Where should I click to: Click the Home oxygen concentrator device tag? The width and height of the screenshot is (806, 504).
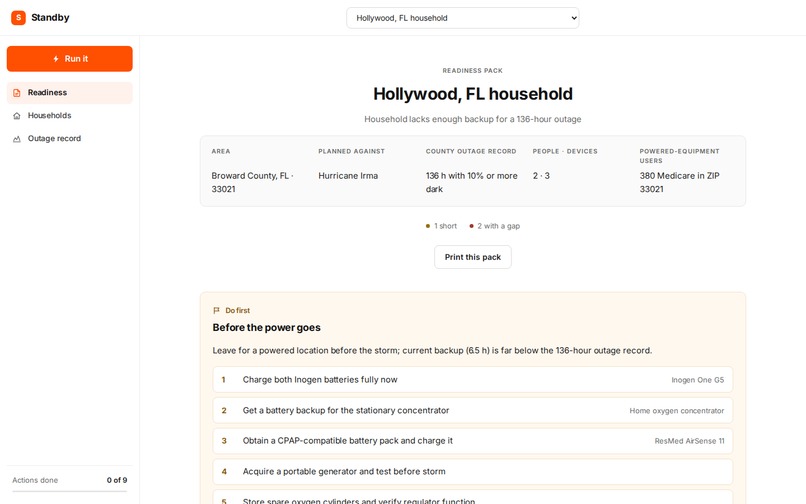click(676, 411)
